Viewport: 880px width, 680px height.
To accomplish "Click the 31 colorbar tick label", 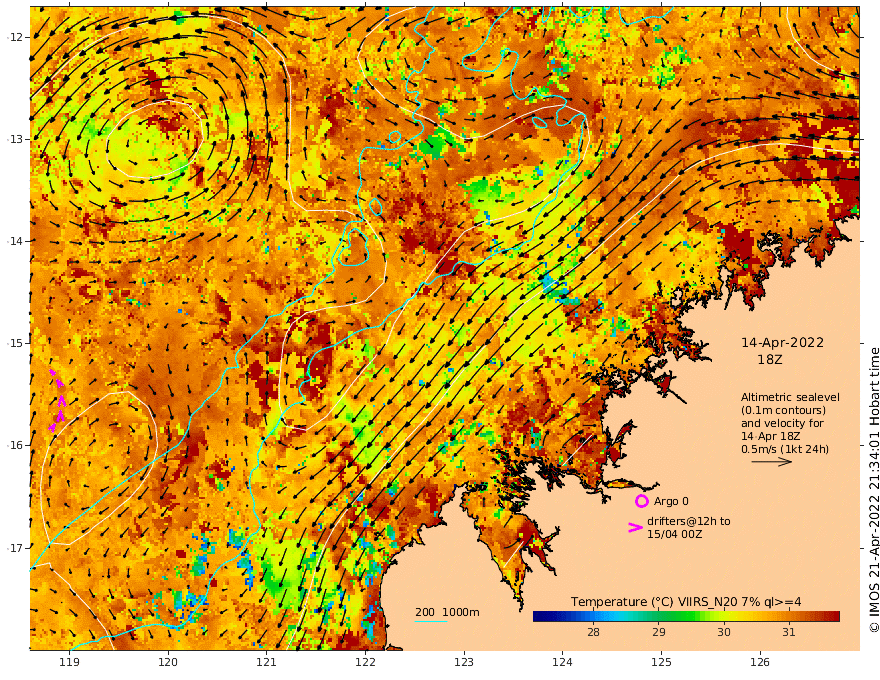I will tap(789, 632).
